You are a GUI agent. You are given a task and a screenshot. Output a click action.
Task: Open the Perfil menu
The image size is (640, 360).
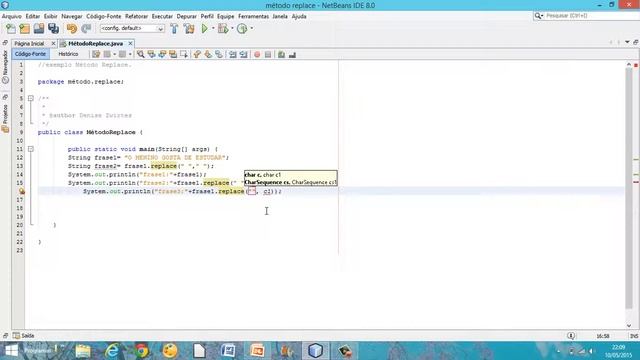tap(207, 16)
